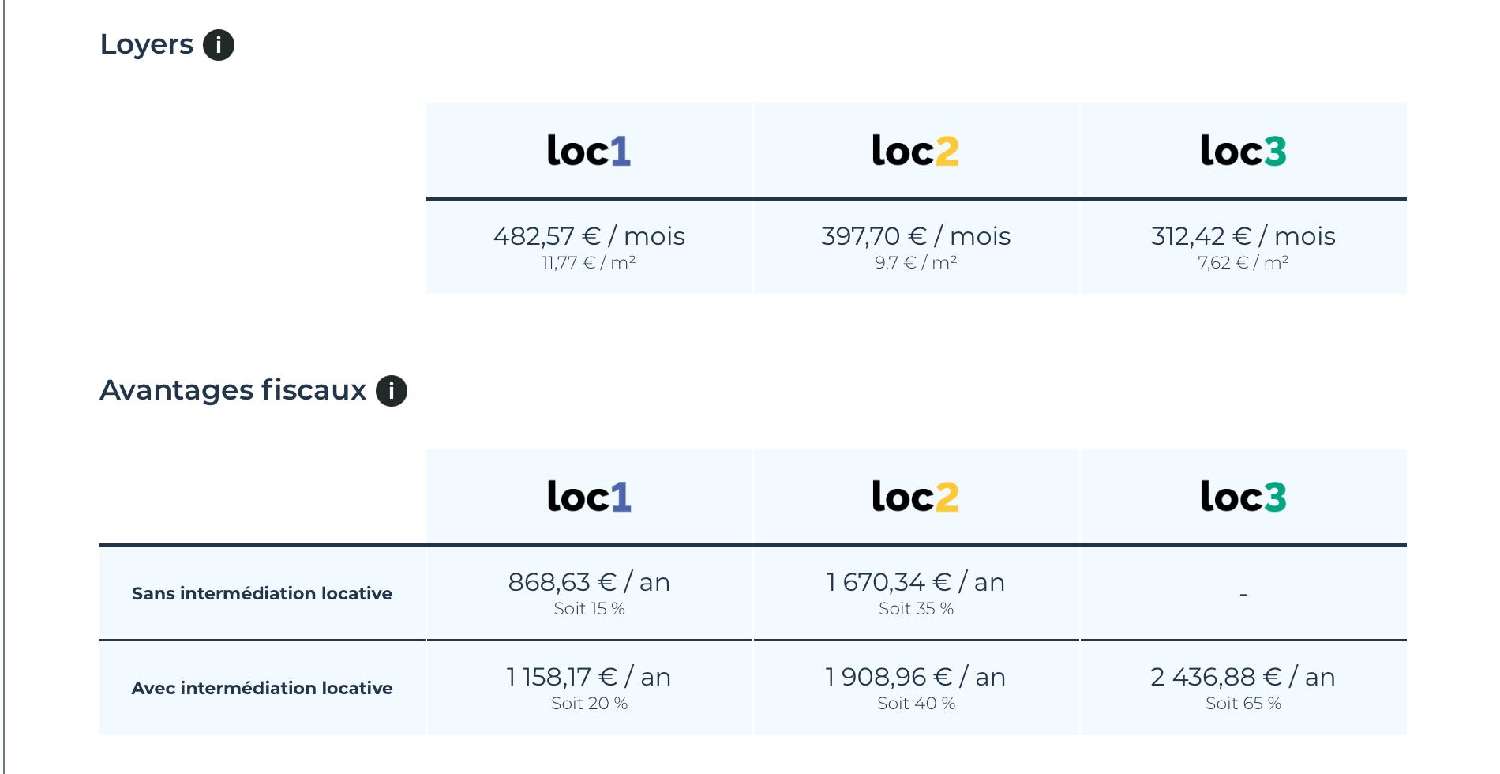The height and width of the screenshot is (774, 1500).
Task: Select the 1 670,34 € / an cell
Action: [915, 583]
